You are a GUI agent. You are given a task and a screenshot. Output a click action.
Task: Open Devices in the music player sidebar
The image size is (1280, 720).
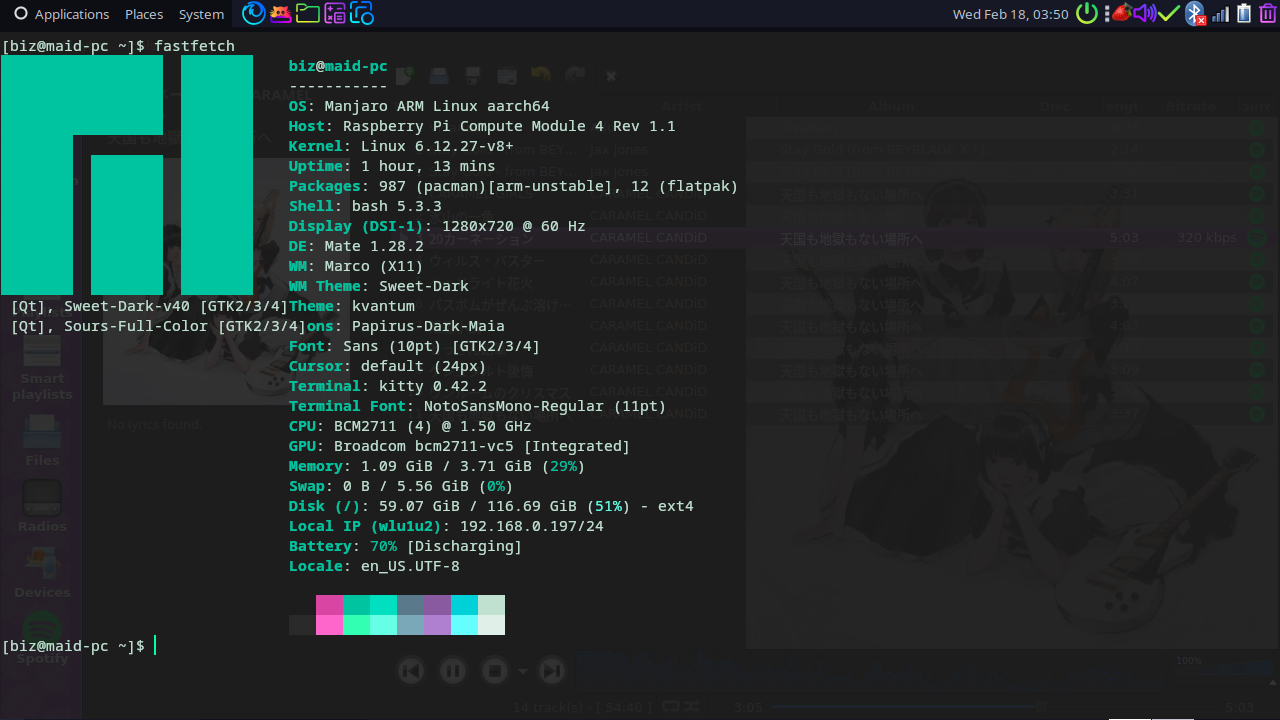pyautogui.click(x=42, y=573)
